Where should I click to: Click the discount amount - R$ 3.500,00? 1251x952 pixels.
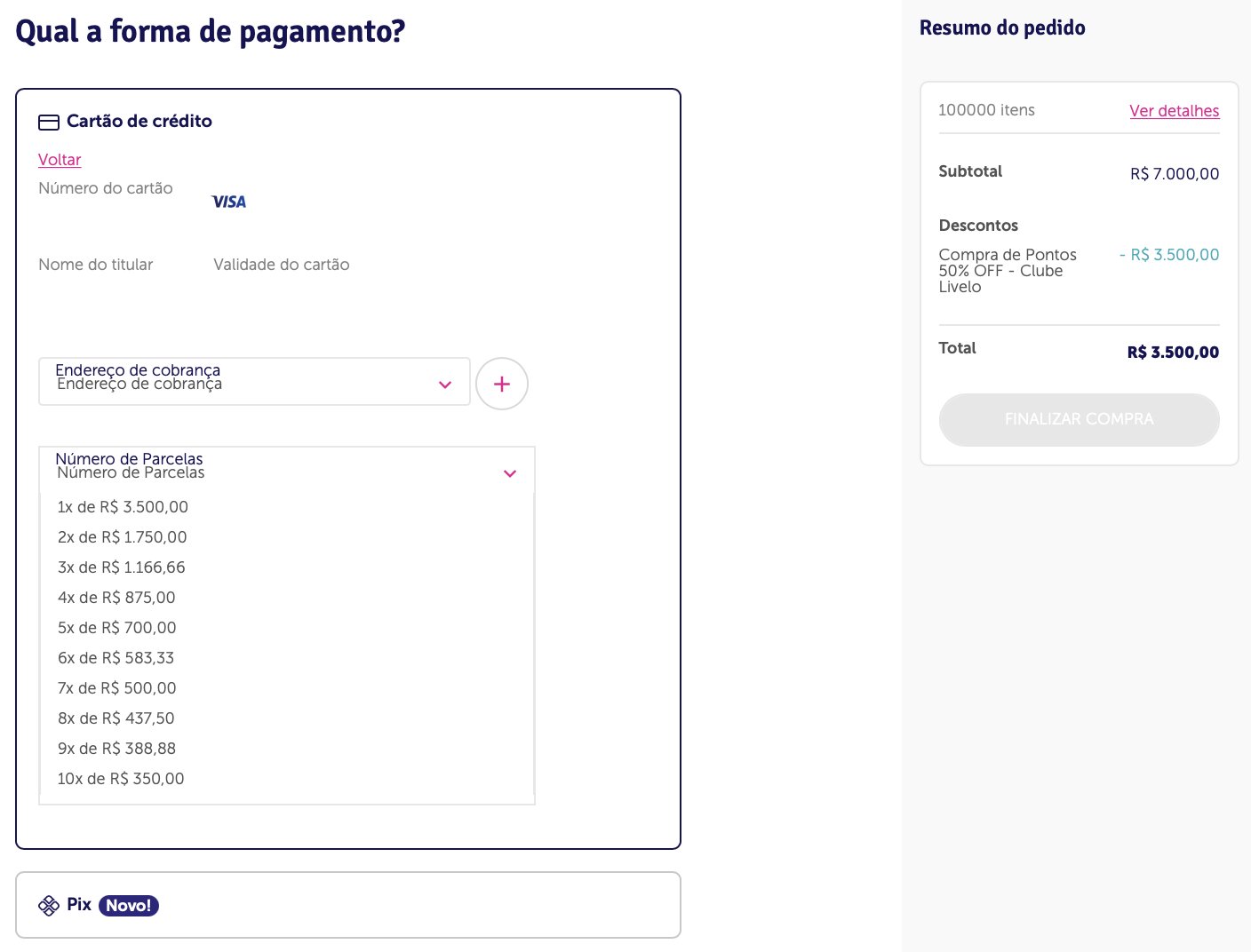(1169, 255)
